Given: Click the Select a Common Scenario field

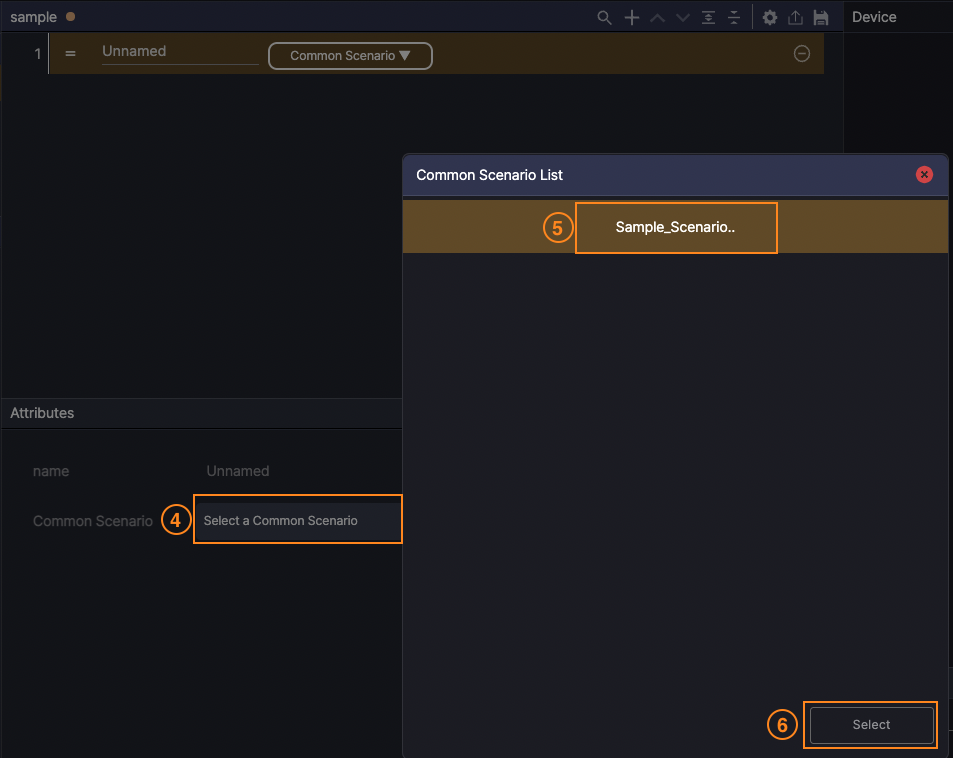Looking at the screenshot, I should tap(297, 520).
